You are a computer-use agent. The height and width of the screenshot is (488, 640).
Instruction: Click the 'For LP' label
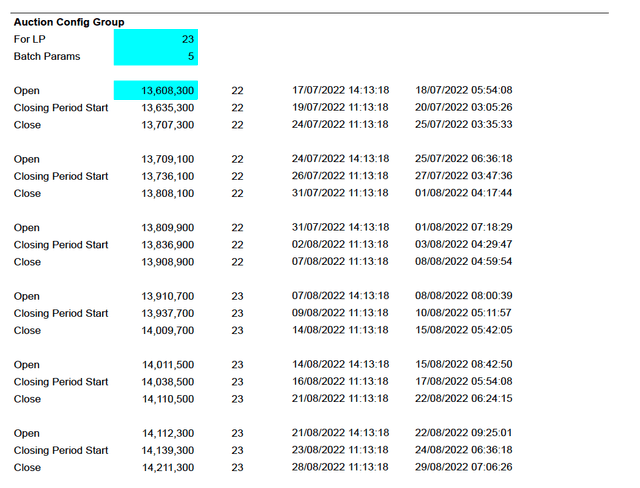(x=29, y=39)
